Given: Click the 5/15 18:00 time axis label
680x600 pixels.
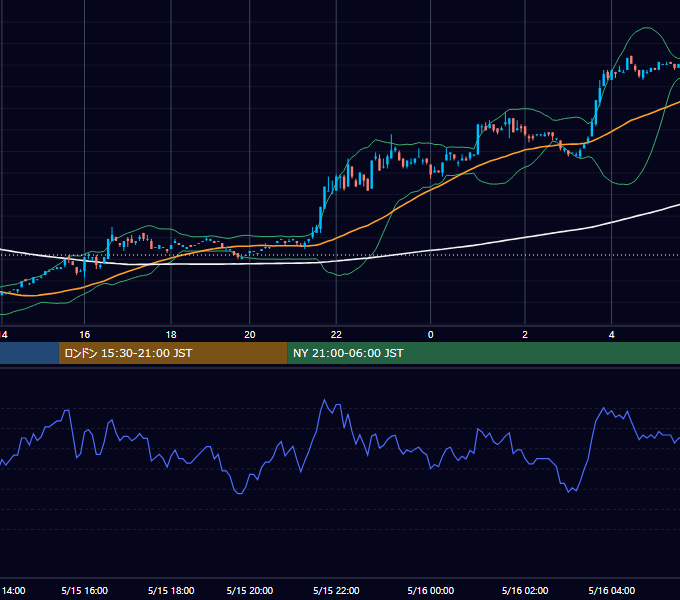Looking at the screenshot, I should tap(171, 590).
